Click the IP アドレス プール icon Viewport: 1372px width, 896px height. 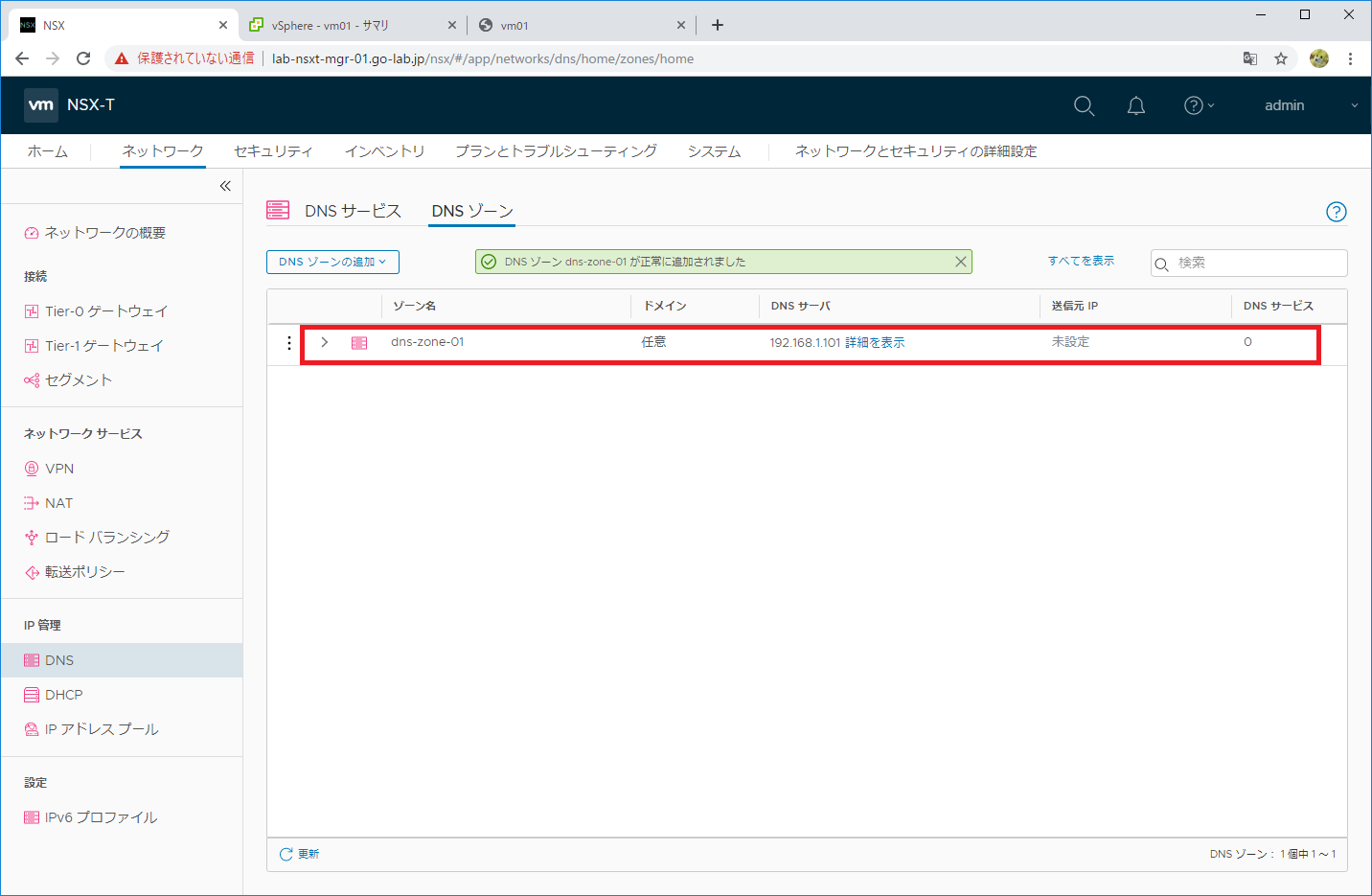pos(32,729)
